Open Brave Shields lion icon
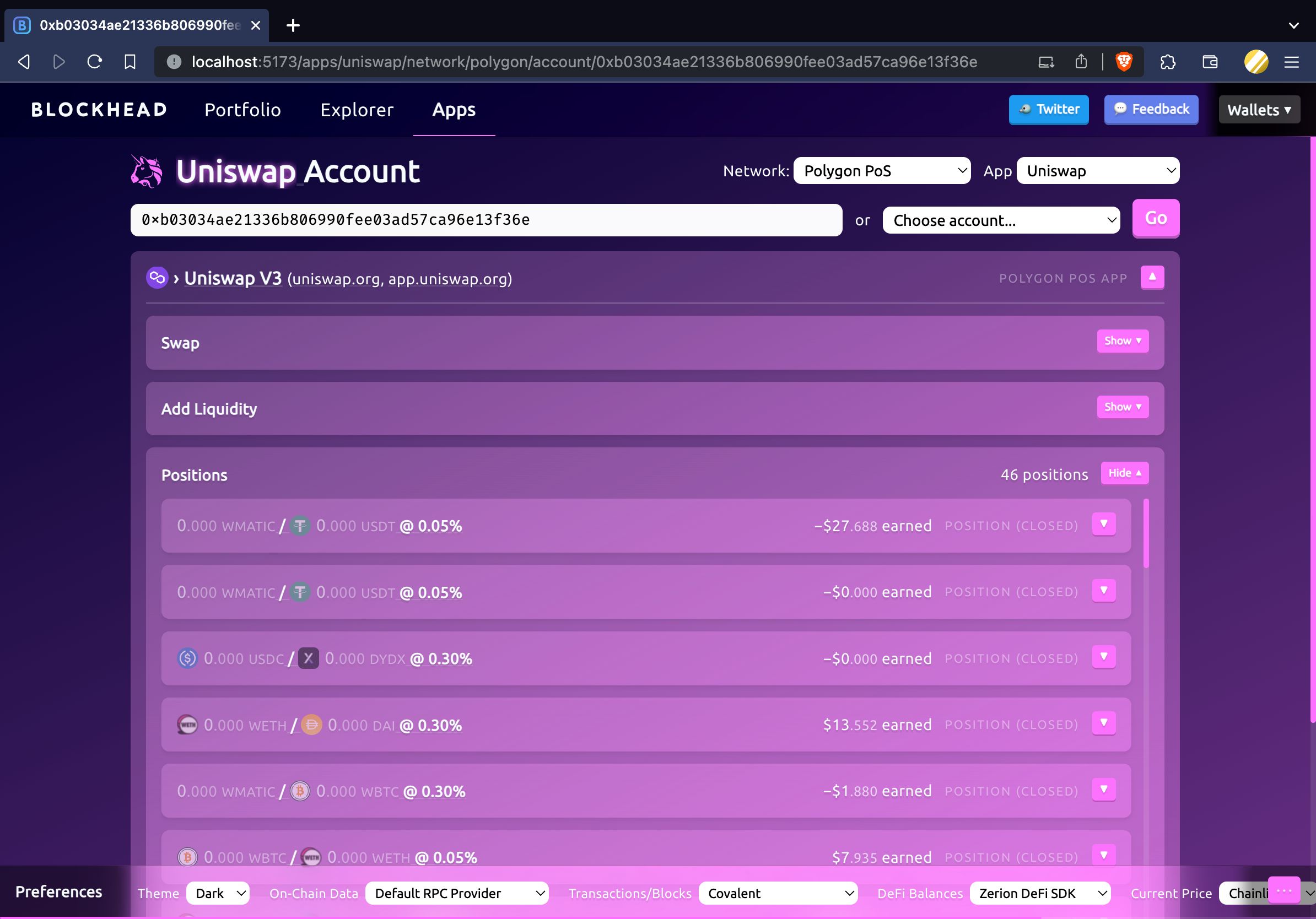This screenshot has width=1316, height=919. pos(1124,62)
